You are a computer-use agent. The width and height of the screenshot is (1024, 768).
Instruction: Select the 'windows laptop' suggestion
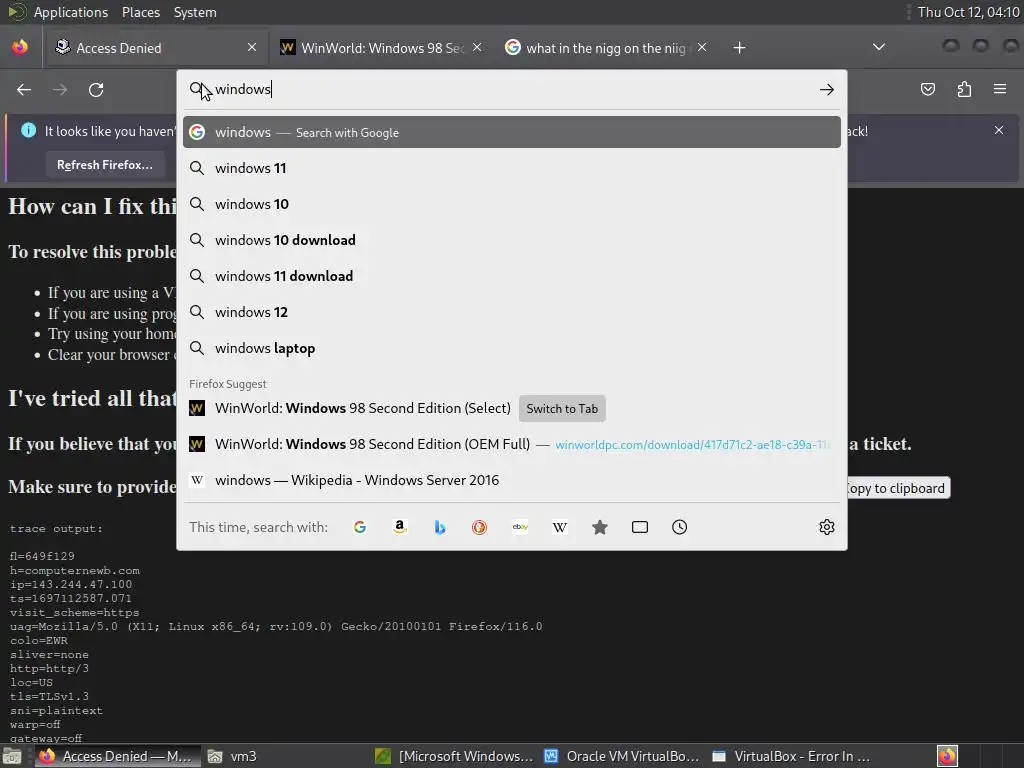pos(512,347)
